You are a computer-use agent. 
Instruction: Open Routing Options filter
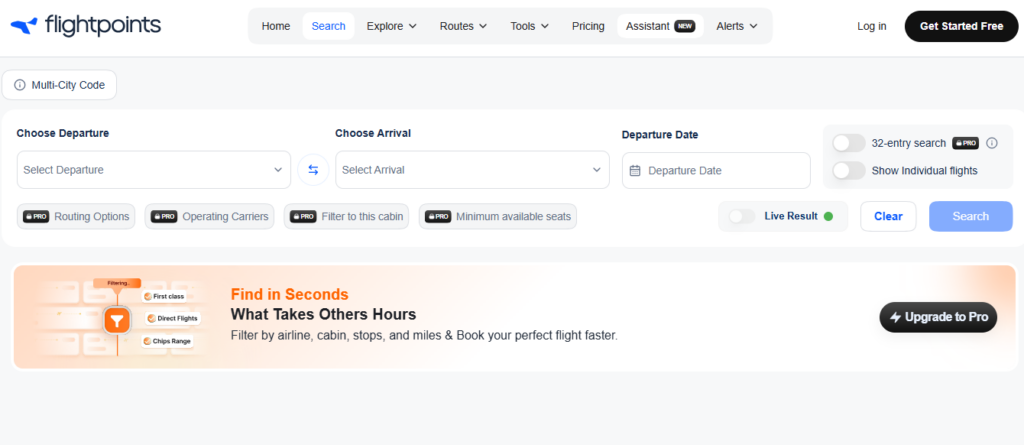coord(76,216)
